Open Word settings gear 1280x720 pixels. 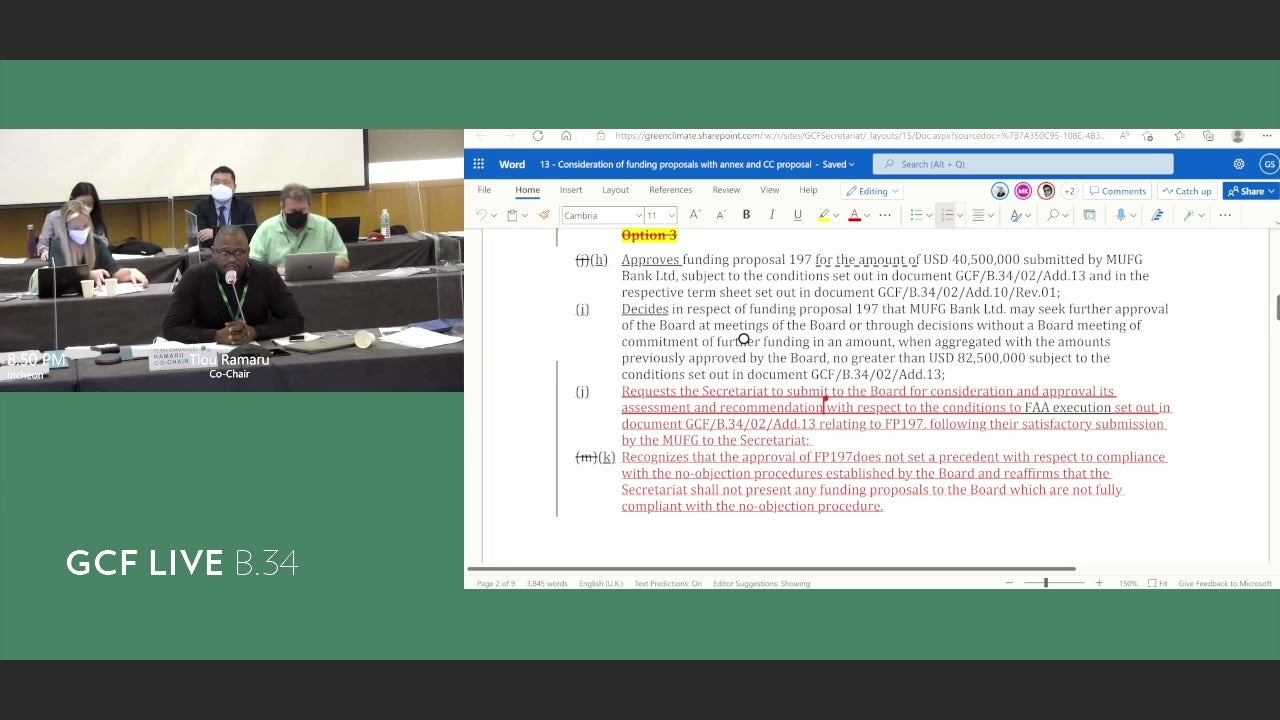pyautogui.click(x=1239, y=164)
